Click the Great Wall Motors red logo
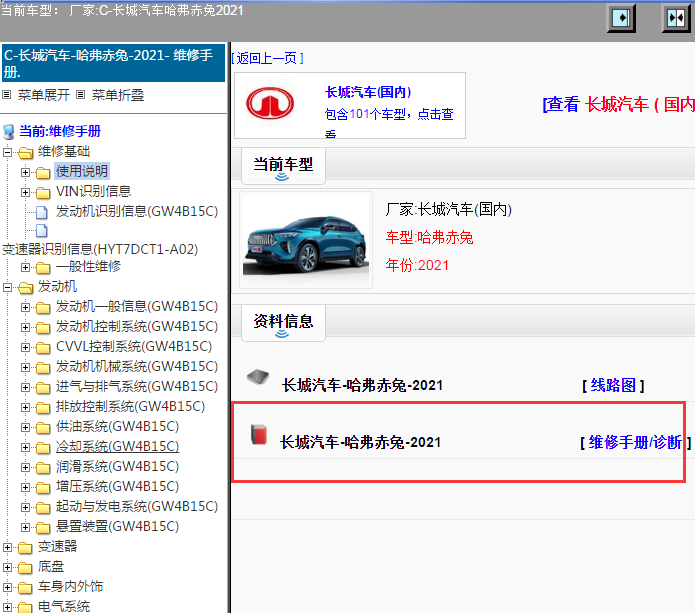 [270, 103]
